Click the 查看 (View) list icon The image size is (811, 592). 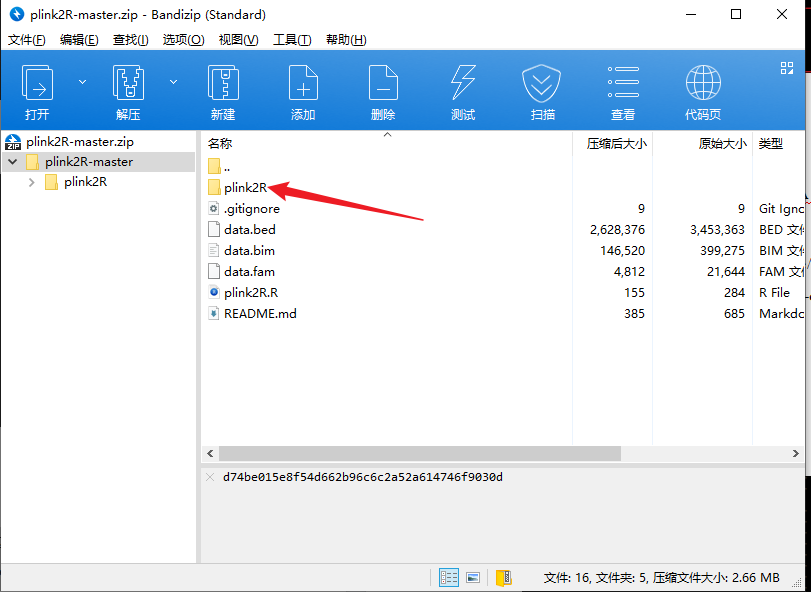point(623,83)
